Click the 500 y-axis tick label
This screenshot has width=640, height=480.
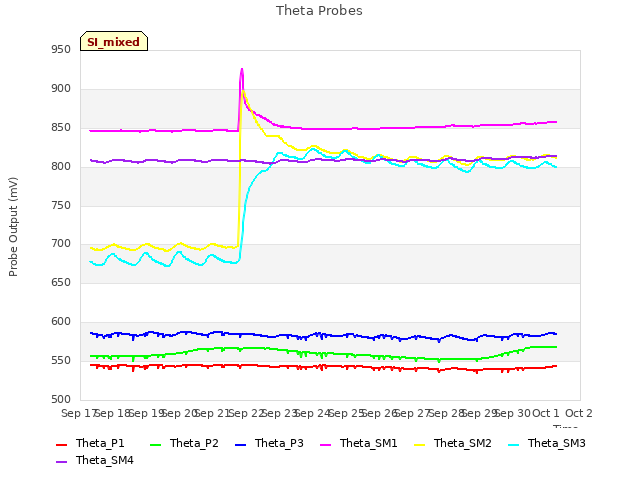coord(61,399)
